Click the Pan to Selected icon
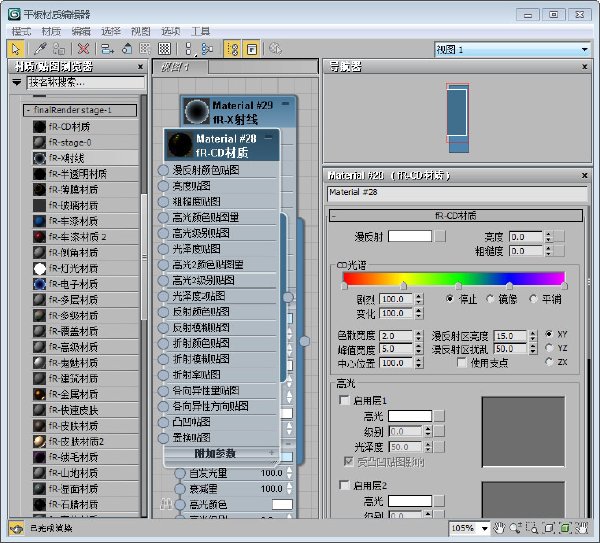Viewport: 600px width, 543px height. 582,528
